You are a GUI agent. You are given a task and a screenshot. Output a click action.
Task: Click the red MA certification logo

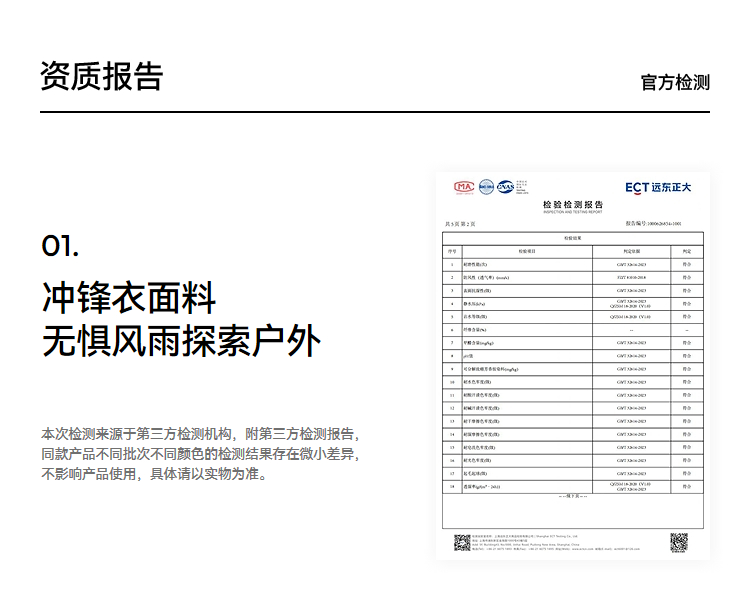pyautogui.click(x=464, y=187)
